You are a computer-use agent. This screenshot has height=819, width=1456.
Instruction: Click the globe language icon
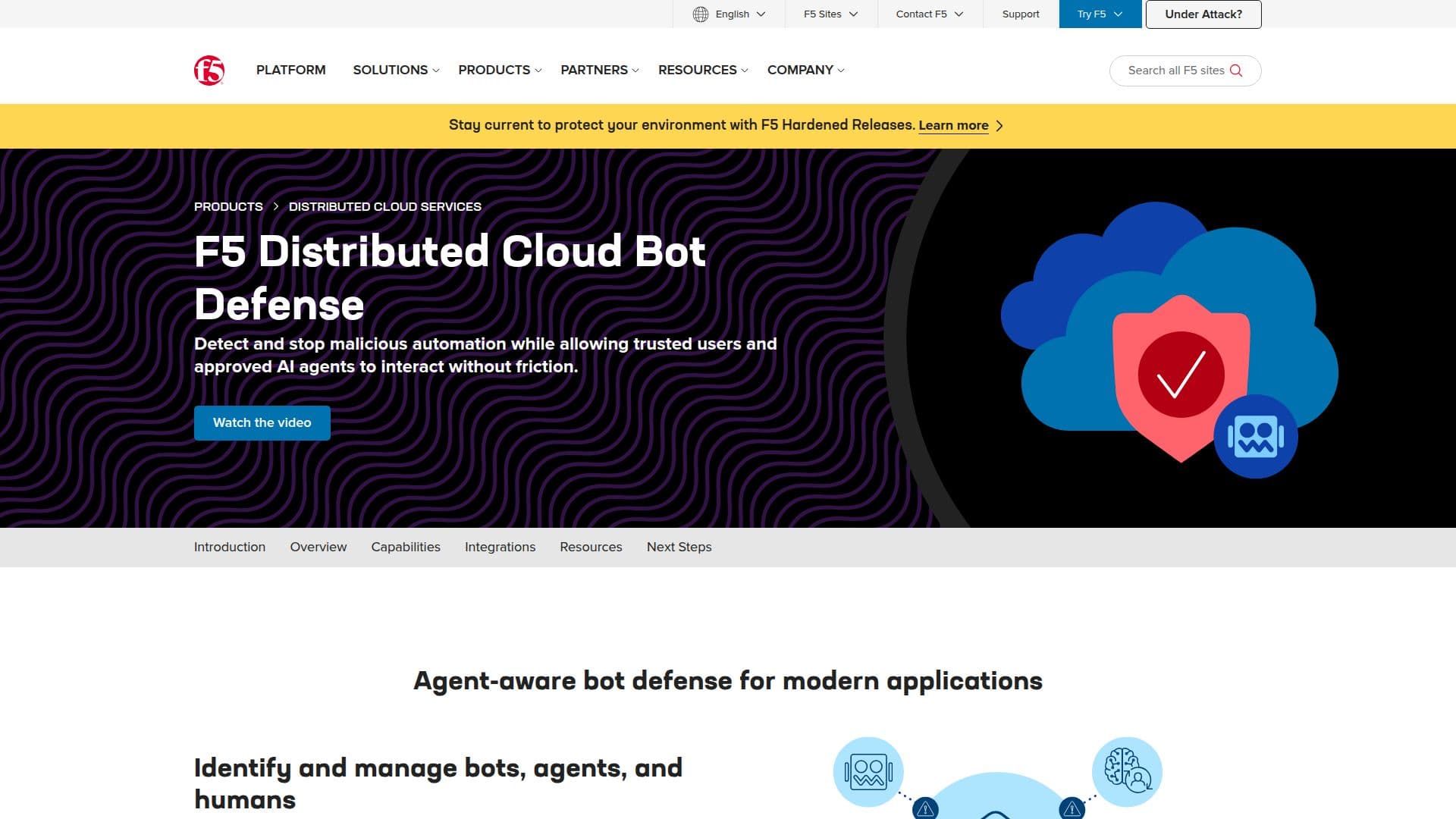click(x=701, y=14)
